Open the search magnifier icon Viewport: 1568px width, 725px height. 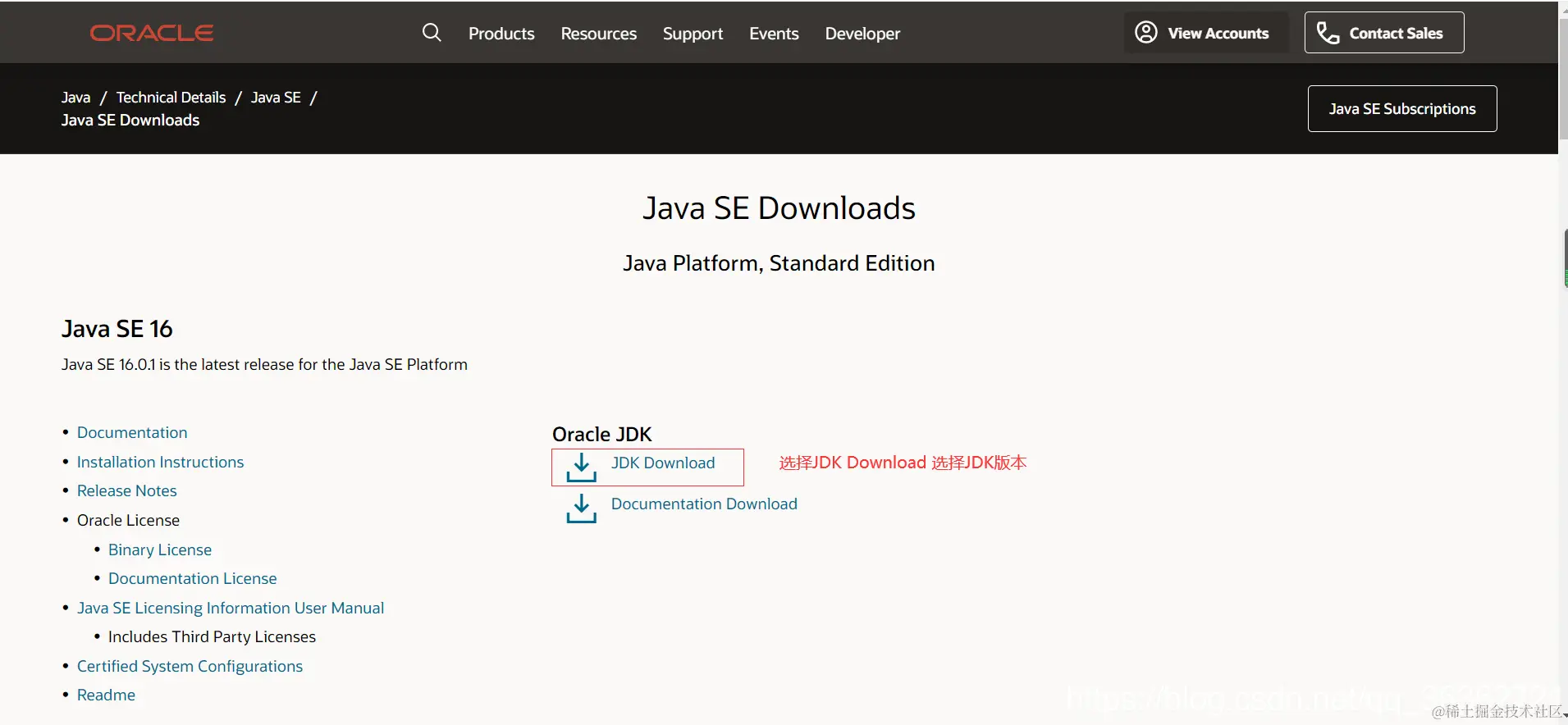coord(432,33)
